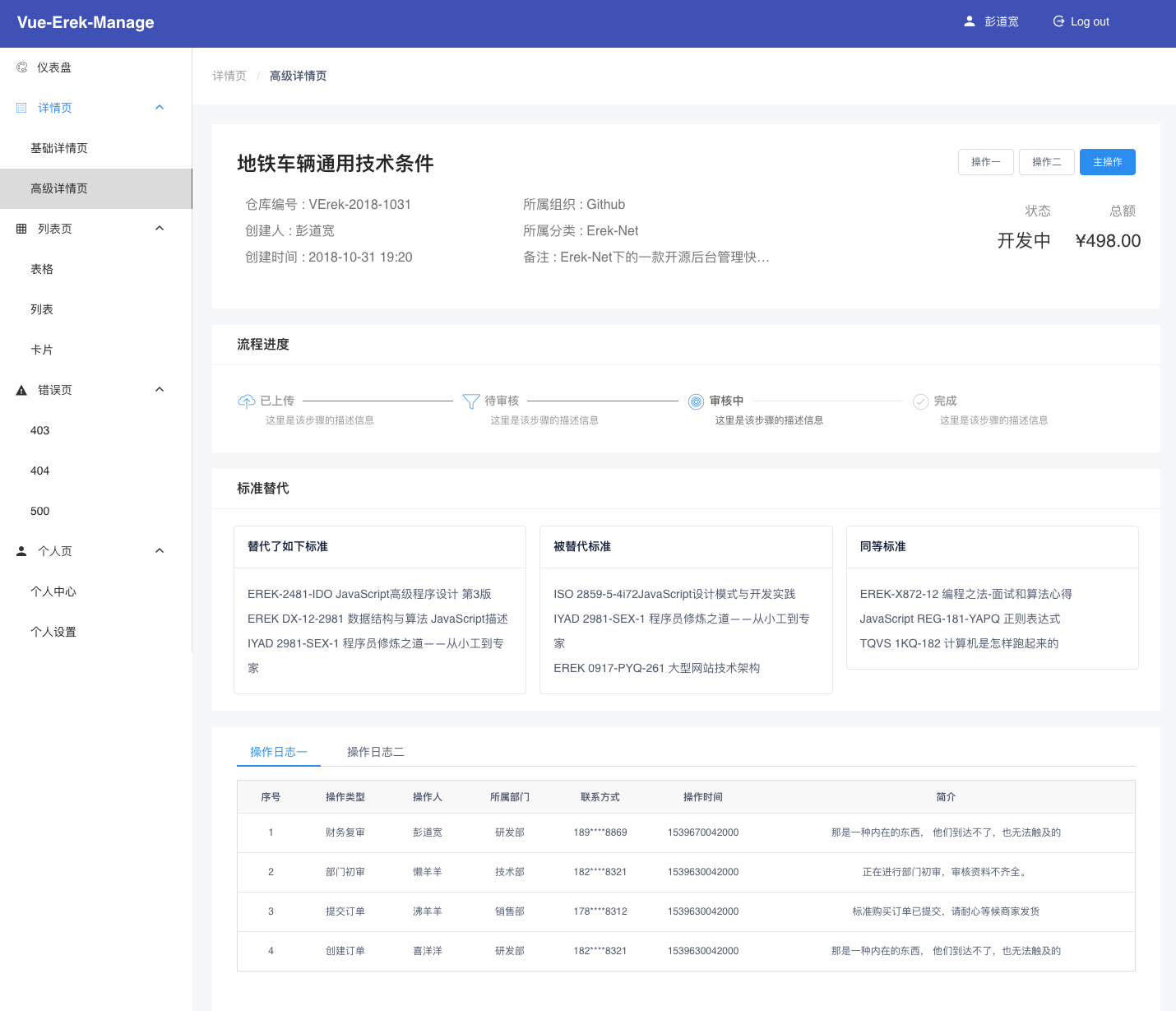Collapse the 个人页 submenu chevron
Image resolution: width=1176 pixels, height=1011 pixels.
[x=160, y=550]
